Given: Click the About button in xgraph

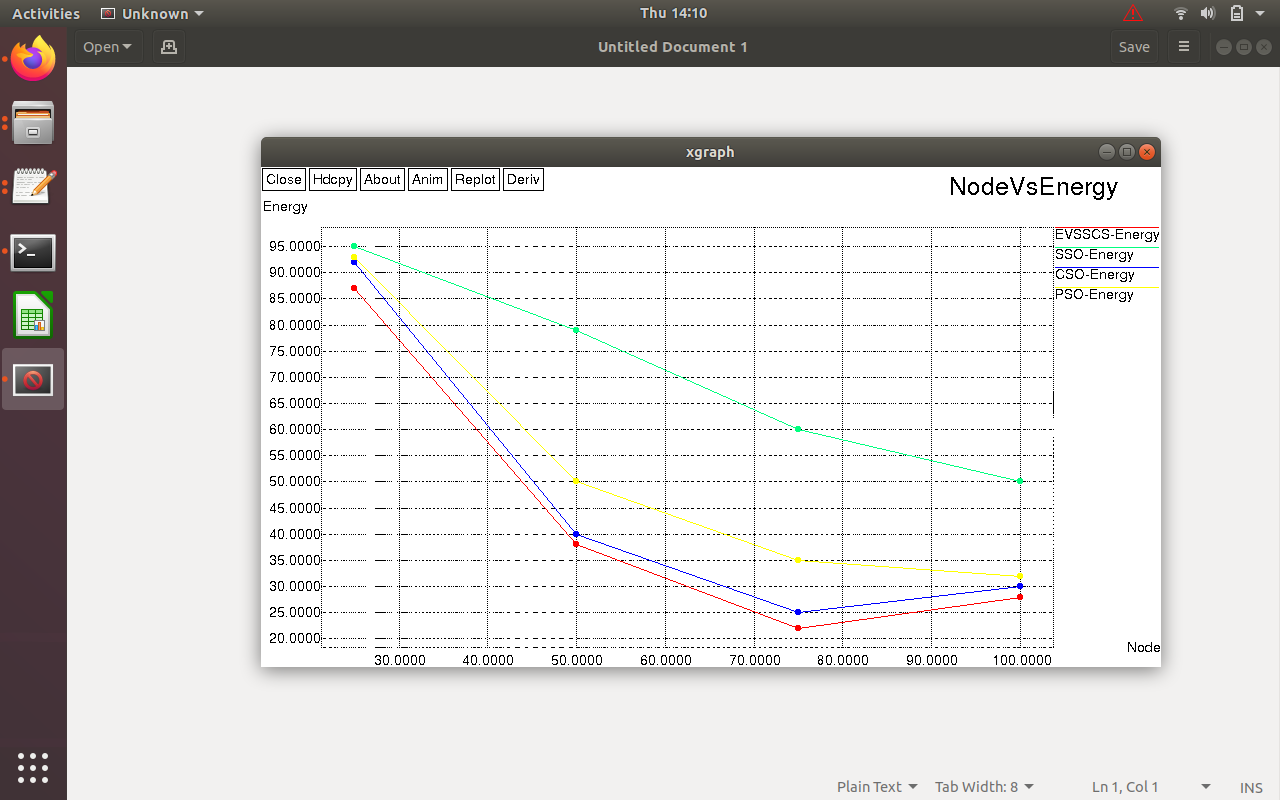Looking at the screenshot, I should (382, 179).
